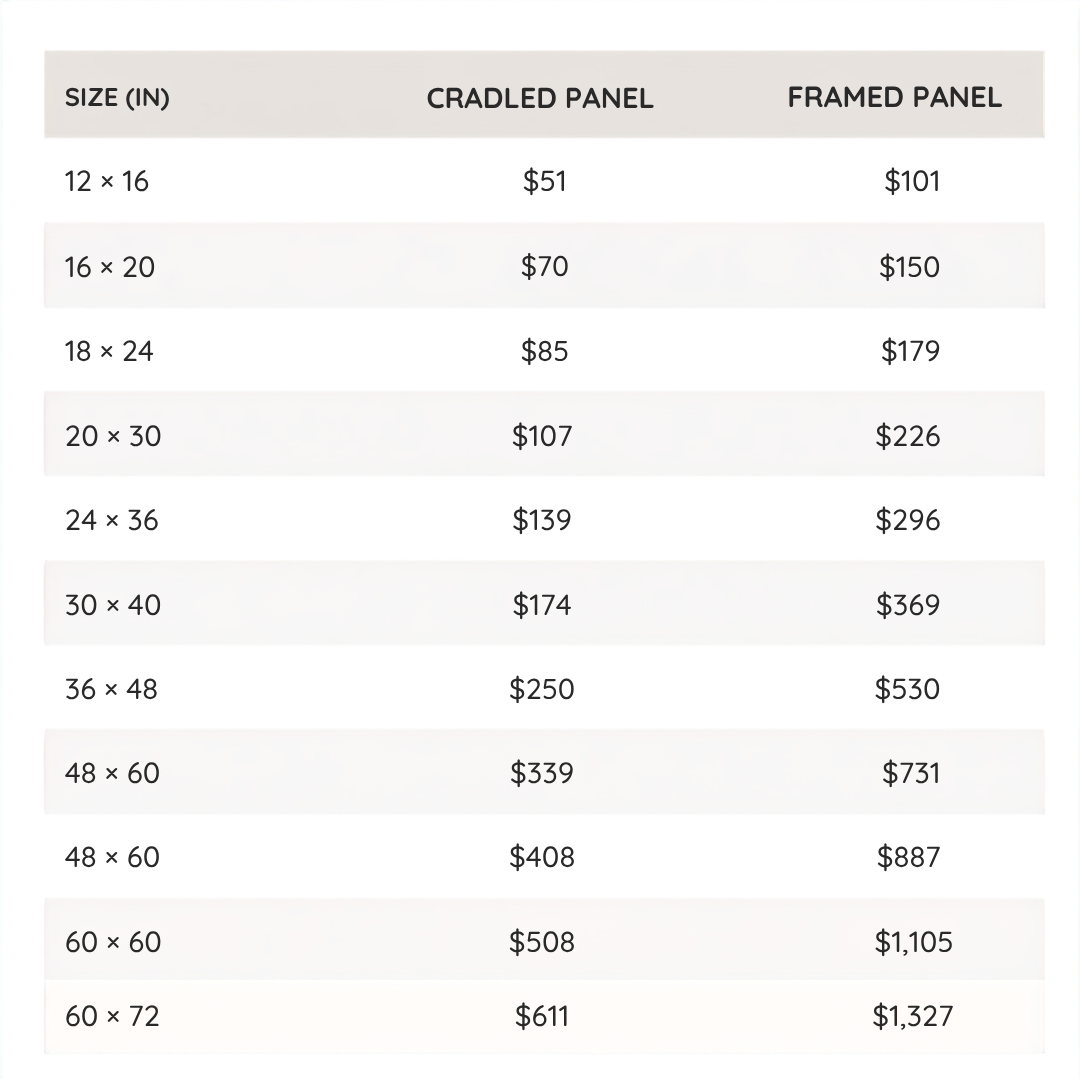Click the $731 framed panel price
1080x1080 pixels.
(911, 773)
